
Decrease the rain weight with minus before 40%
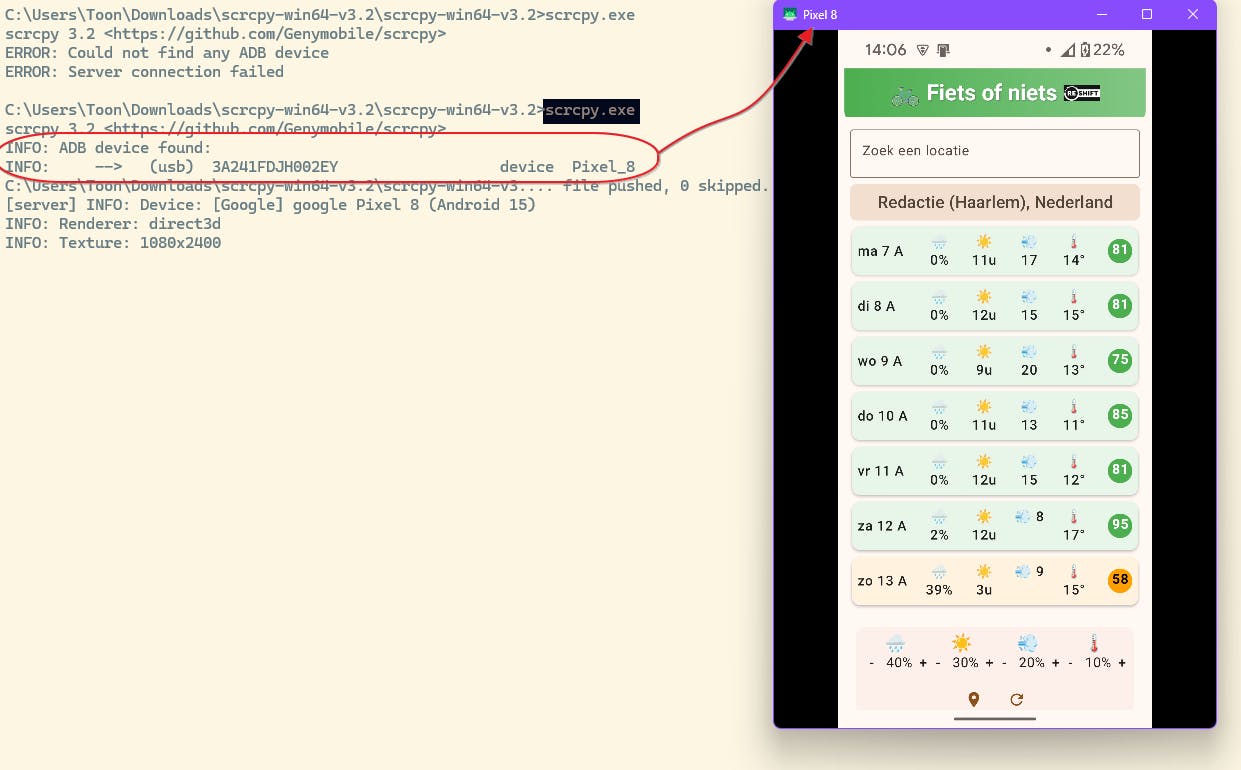(872, 663)
